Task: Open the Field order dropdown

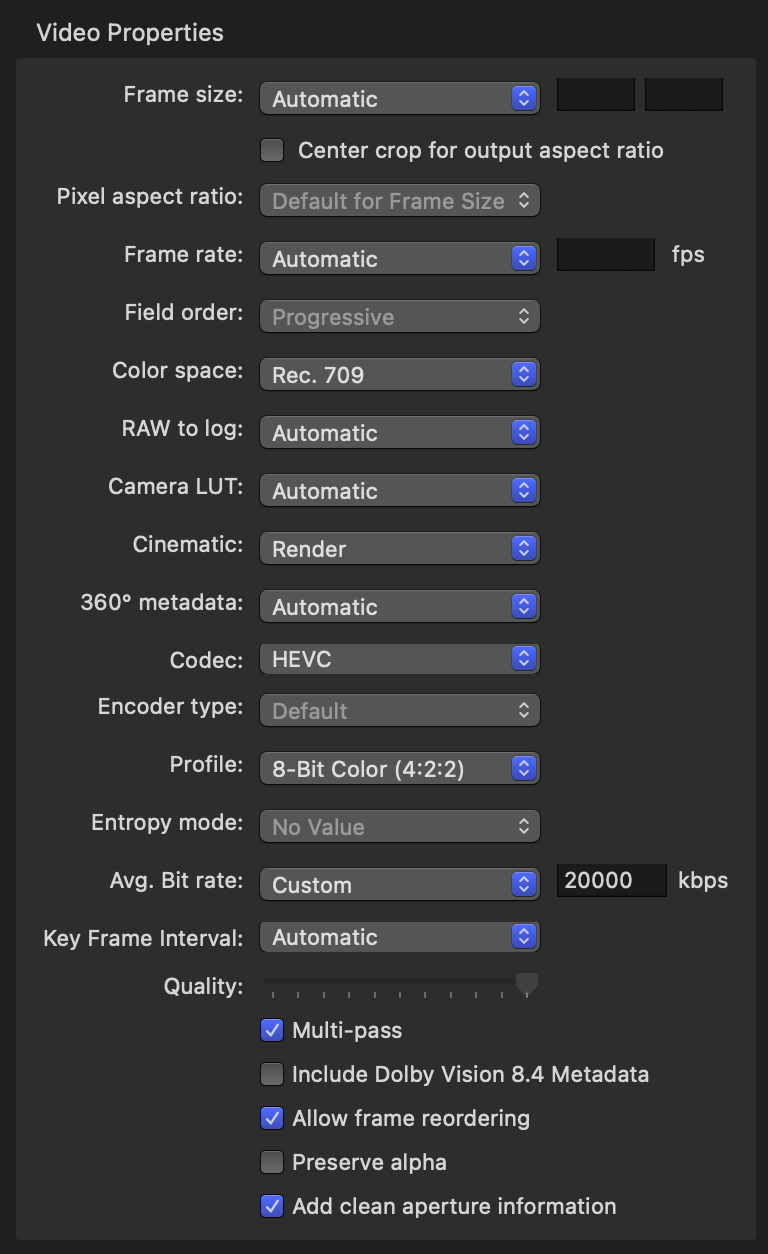Action: (x=399, y=316)
